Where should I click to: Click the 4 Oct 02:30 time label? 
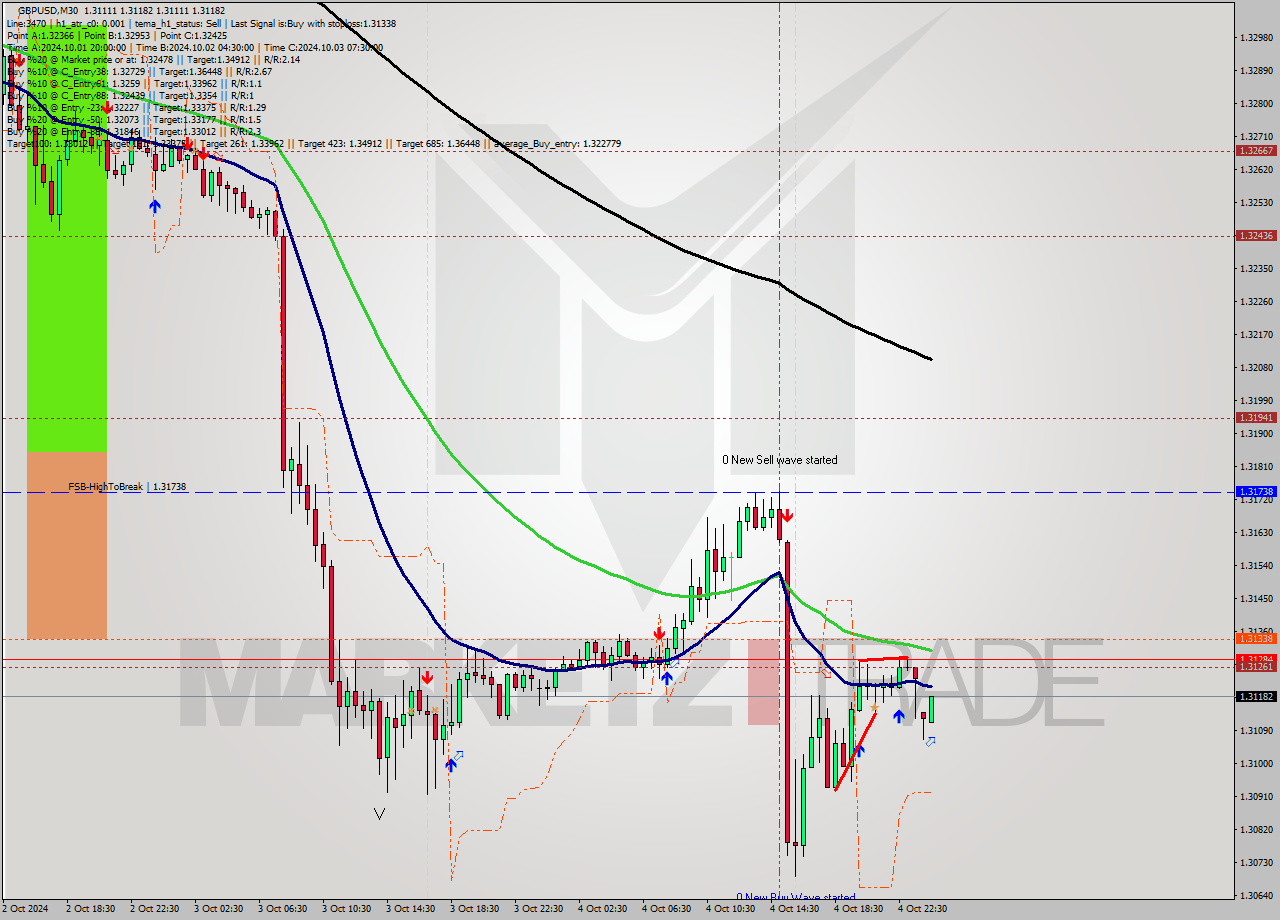click(602, 909)
